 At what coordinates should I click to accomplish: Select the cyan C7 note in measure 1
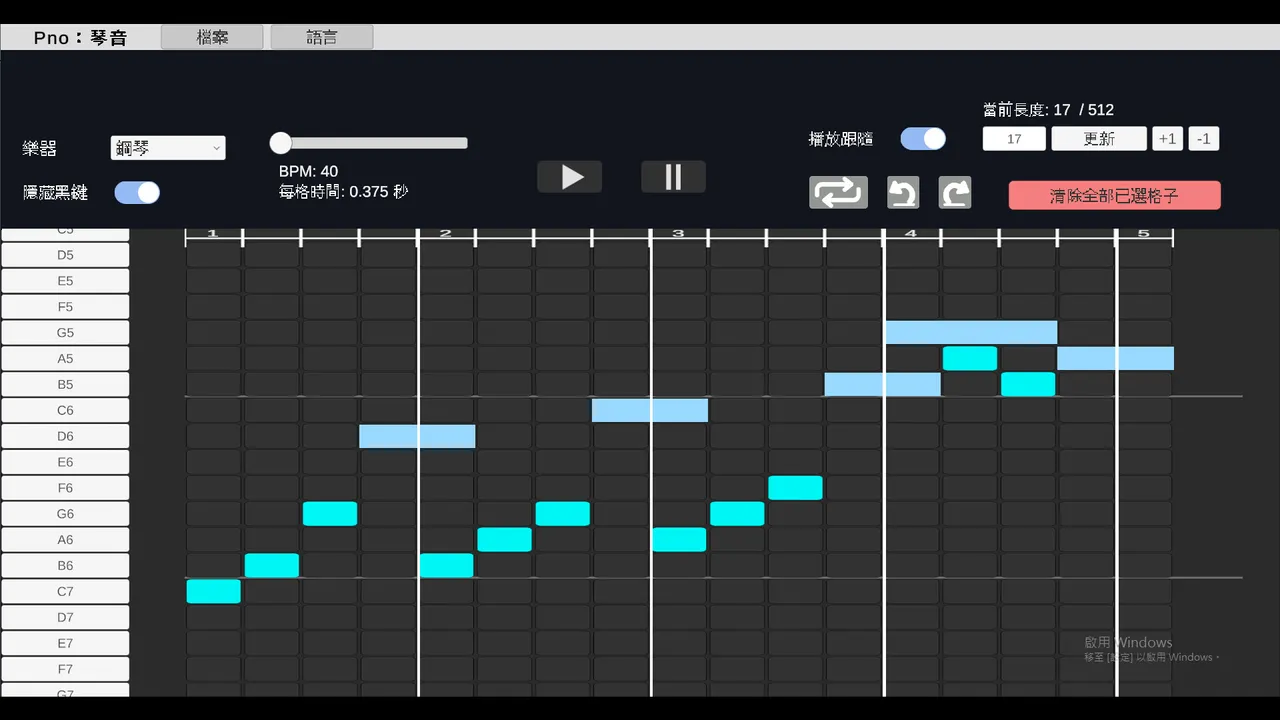point(213,592)
